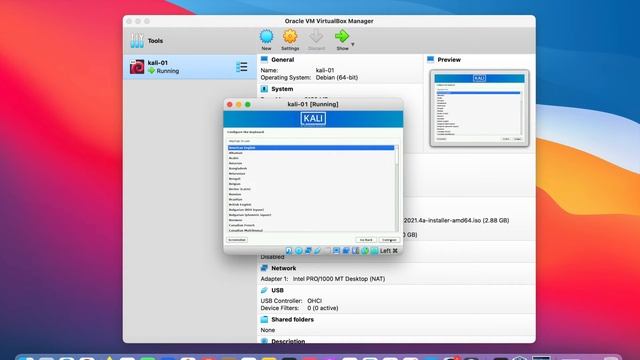Select Bulgarian (BDS layout) keymap entry
Viewport: 640px width, 360px height.
pos(246,210)
